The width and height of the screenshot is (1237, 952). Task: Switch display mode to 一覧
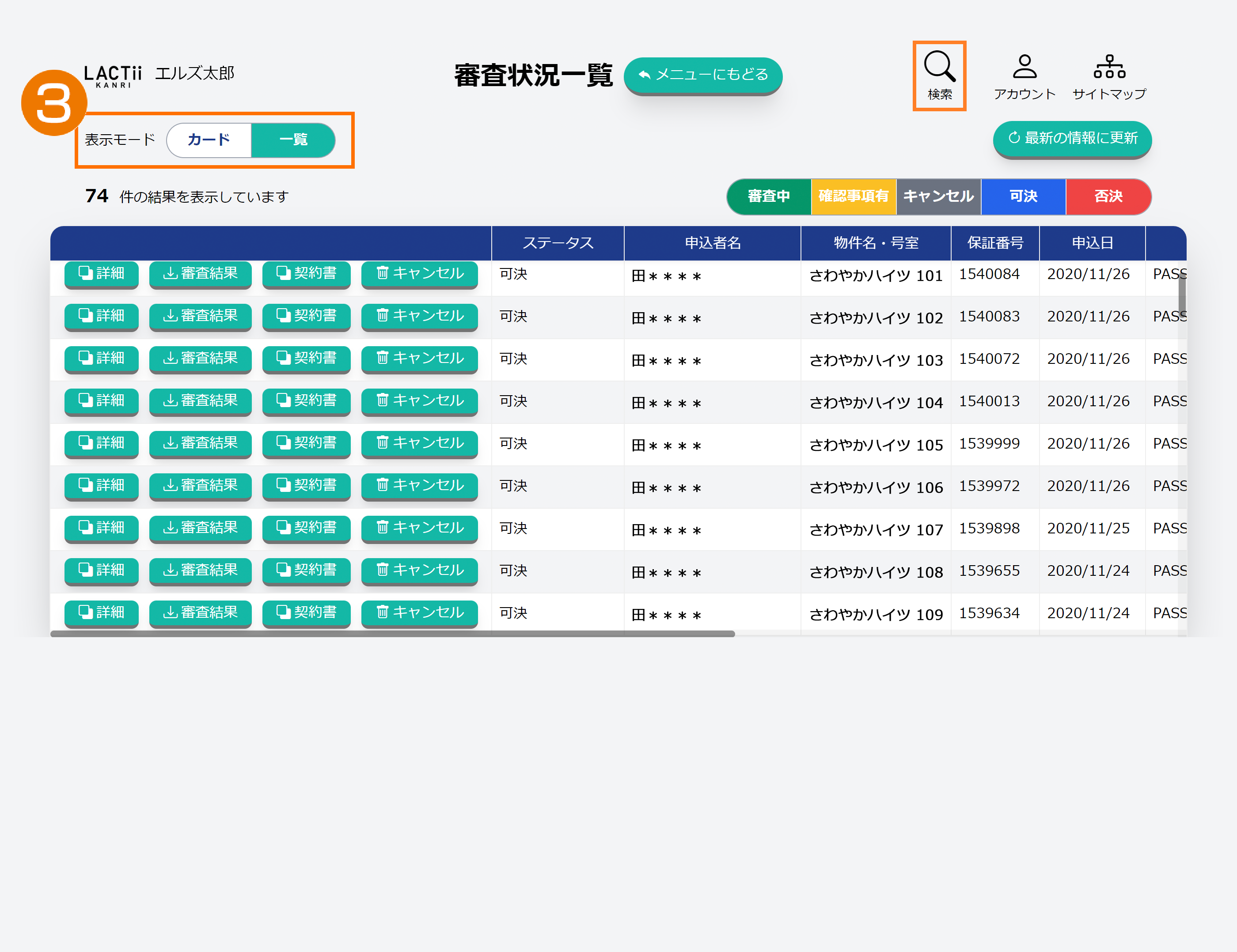click(x=293, y=140)
